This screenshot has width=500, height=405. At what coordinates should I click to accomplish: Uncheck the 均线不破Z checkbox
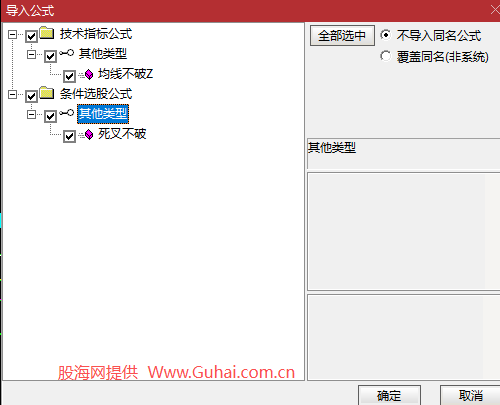69,76
